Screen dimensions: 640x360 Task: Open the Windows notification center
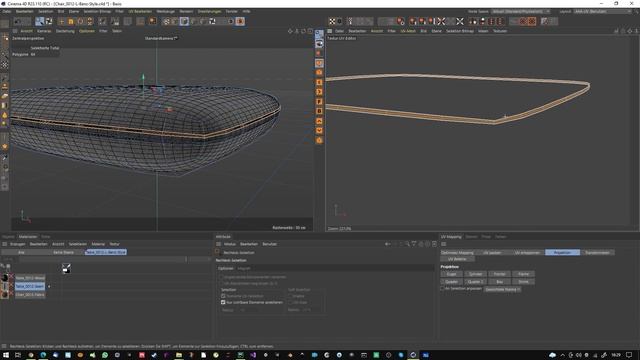629,355
